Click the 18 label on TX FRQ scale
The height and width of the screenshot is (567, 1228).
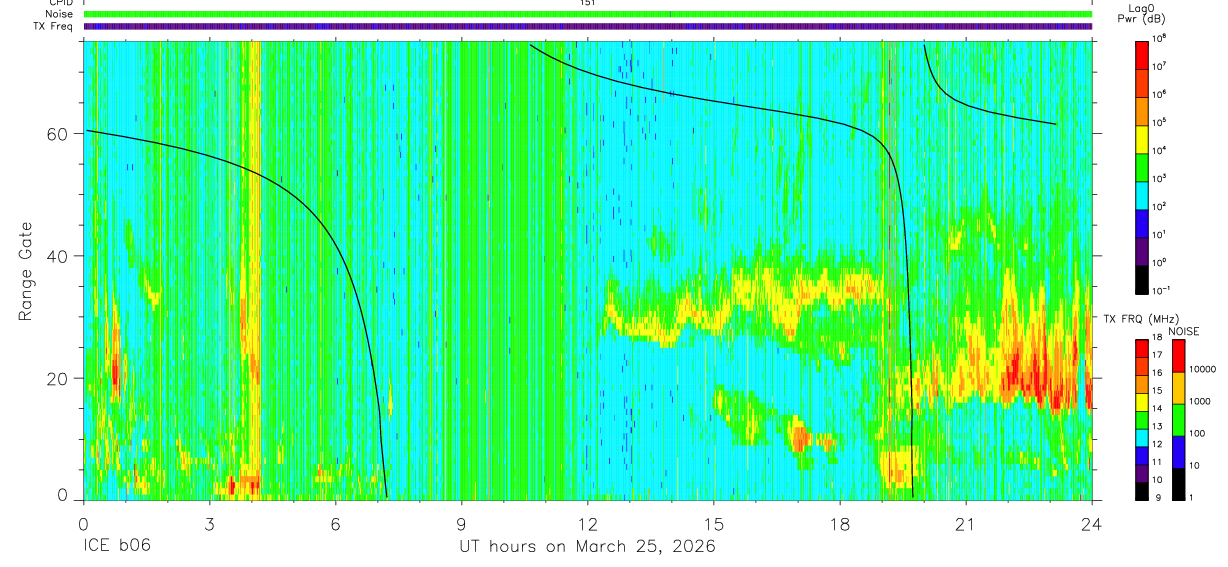click(x=1157, y=337)
